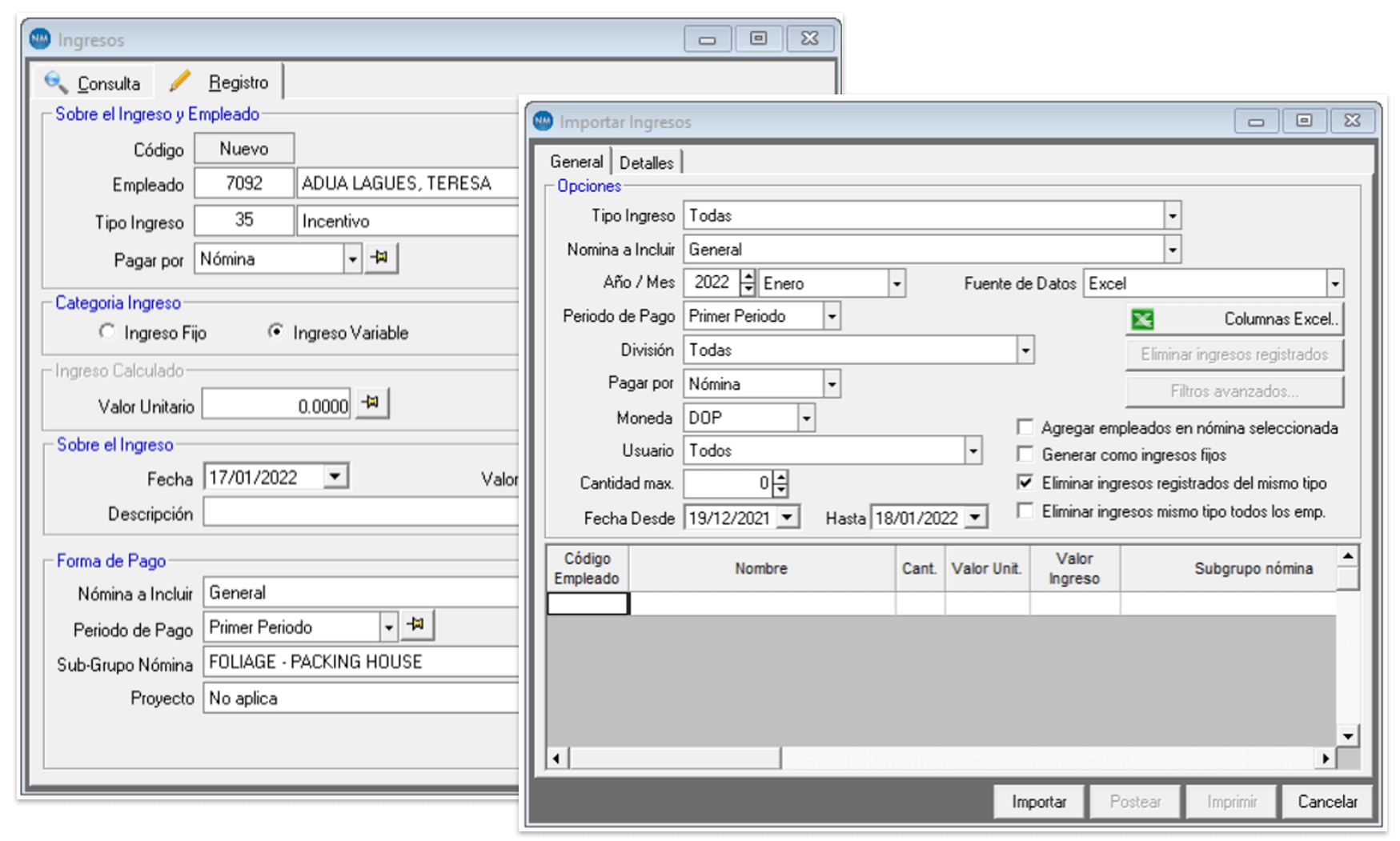Open the Tipo Ingreso dropdown in Importar Ingresos
Screen dimensions: 1400x841
point(1172,215)
